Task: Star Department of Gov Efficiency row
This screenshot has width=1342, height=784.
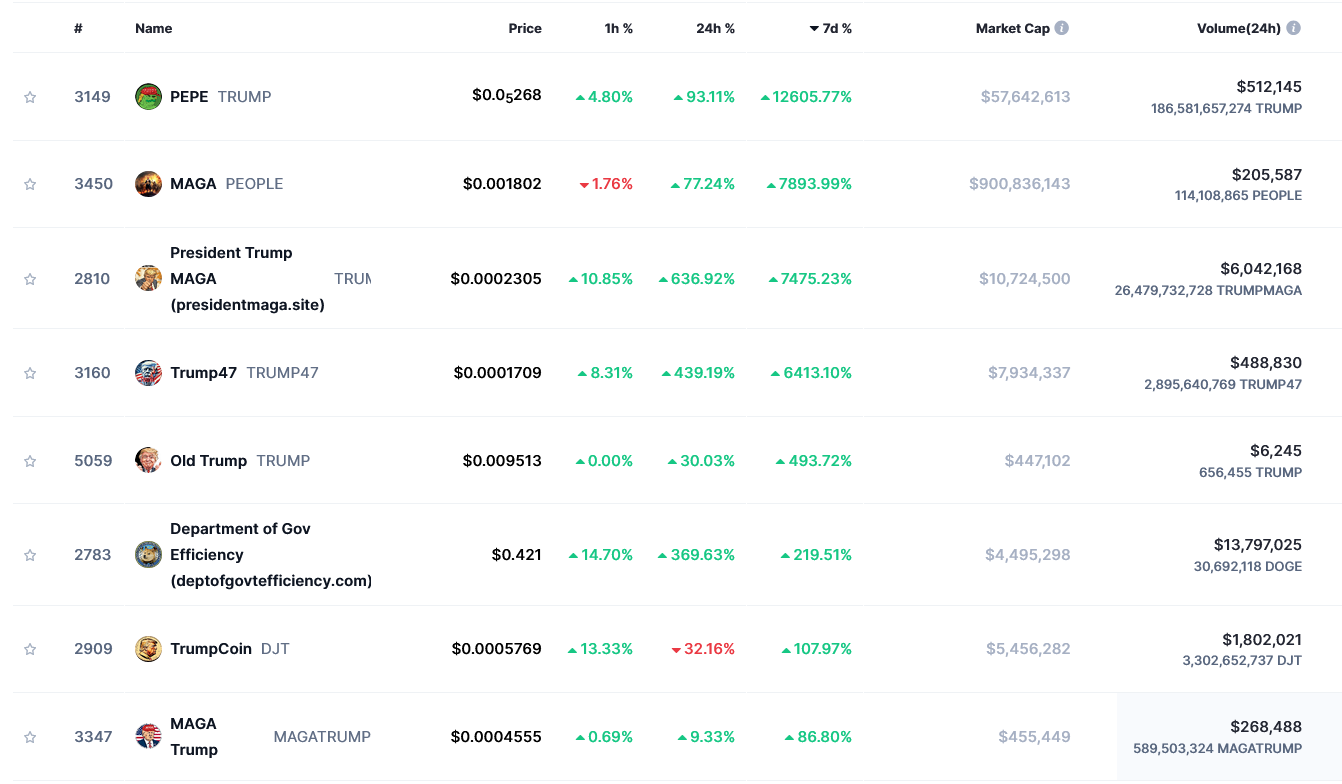Action: coord(30,555)
